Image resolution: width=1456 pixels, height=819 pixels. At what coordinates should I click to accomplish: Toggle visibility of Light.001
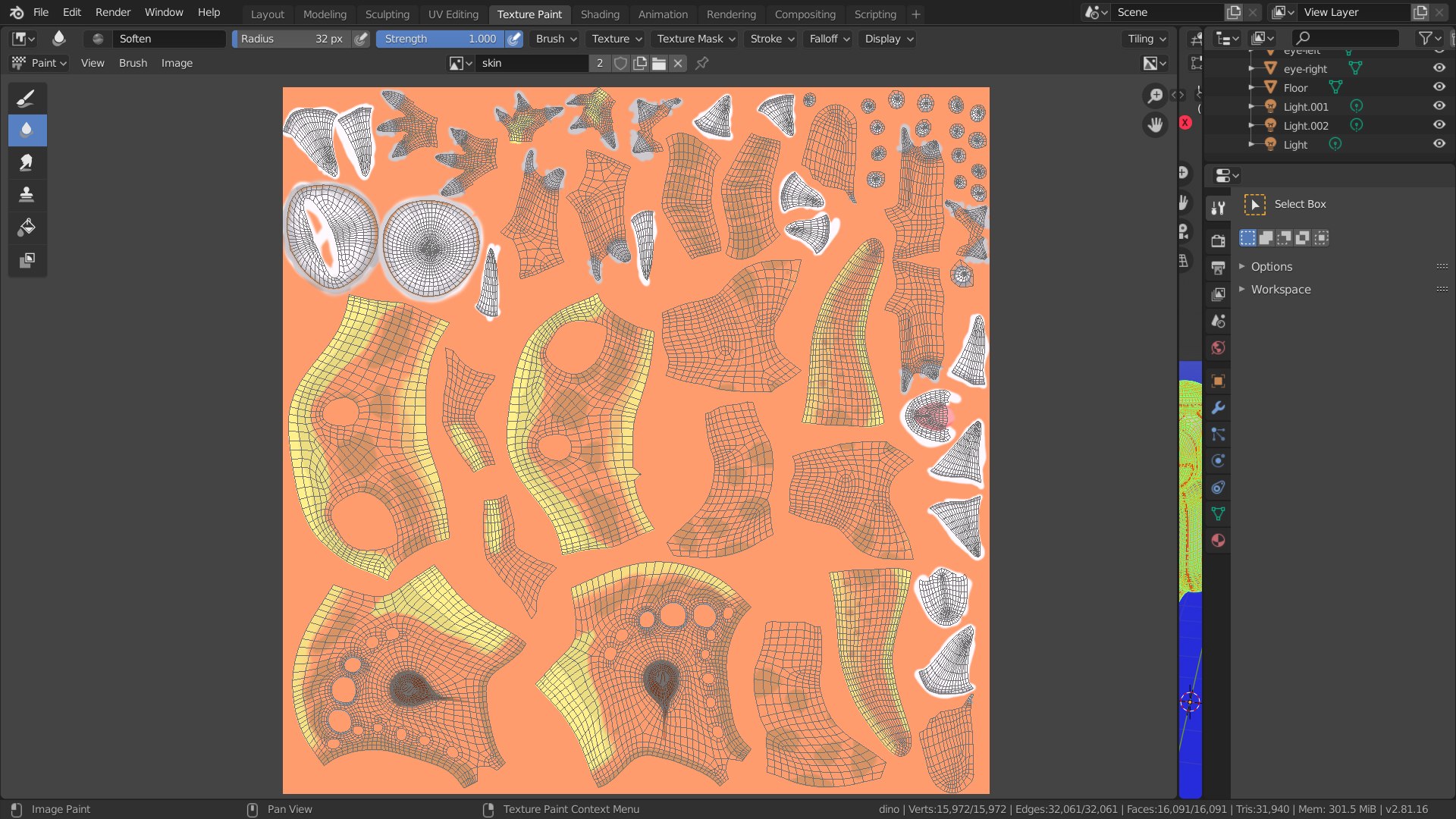pyautogui.click(x=1439, y=106)
